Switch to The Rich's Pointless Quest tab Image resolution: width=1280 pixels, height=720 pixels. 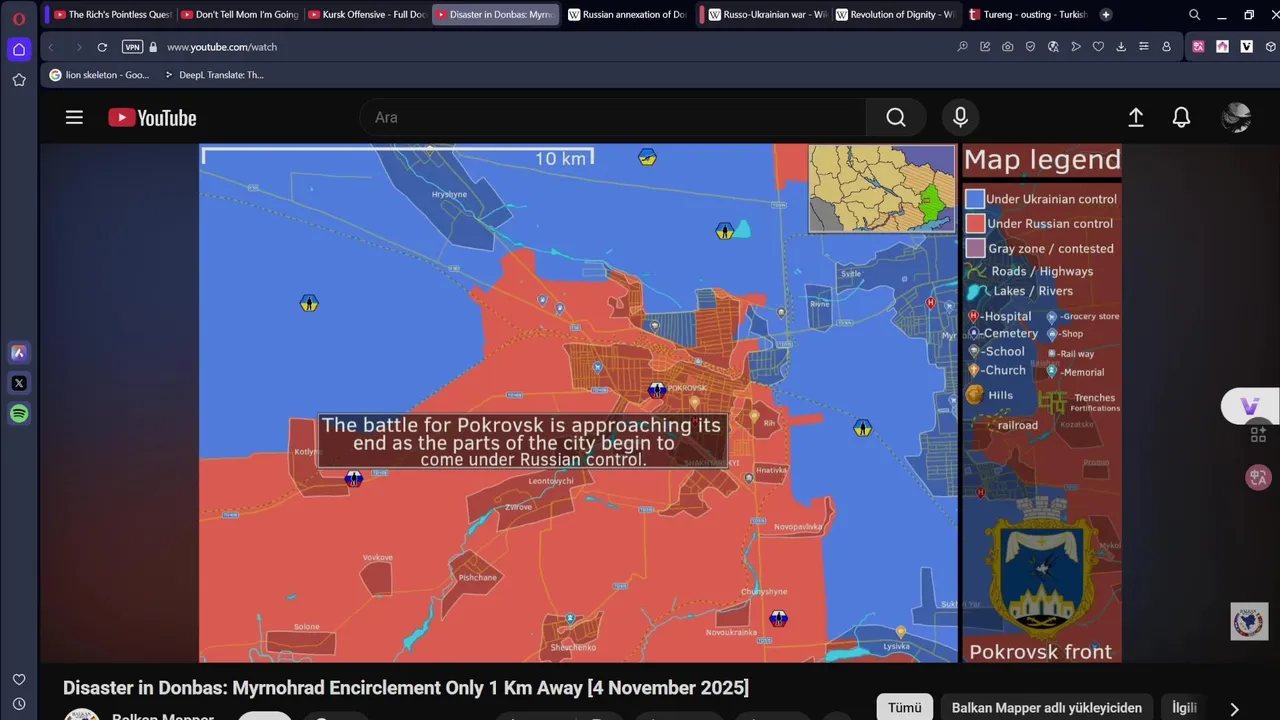pyautogui.click(x=113, y=15)
